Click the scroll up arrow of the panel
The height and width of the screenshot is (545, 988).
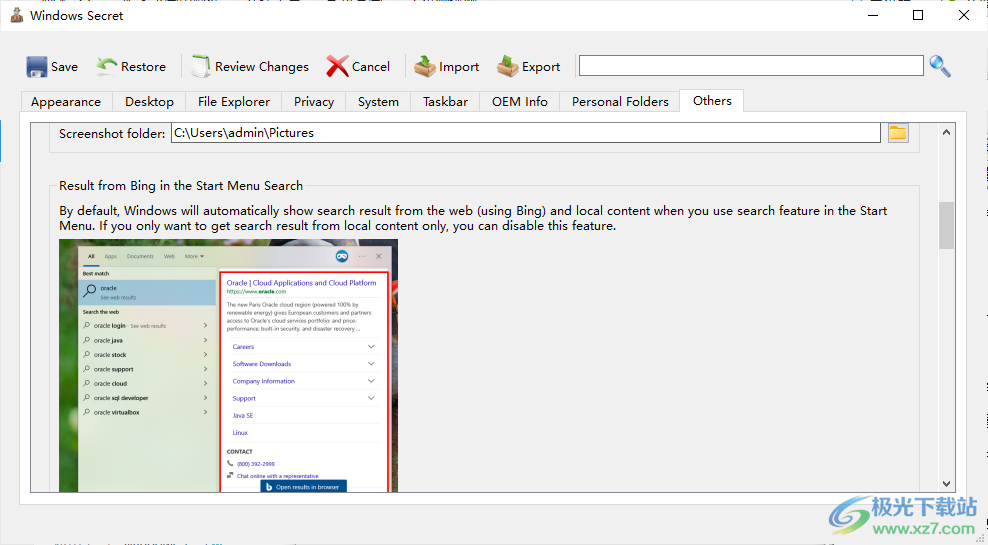tap(946, 132)
